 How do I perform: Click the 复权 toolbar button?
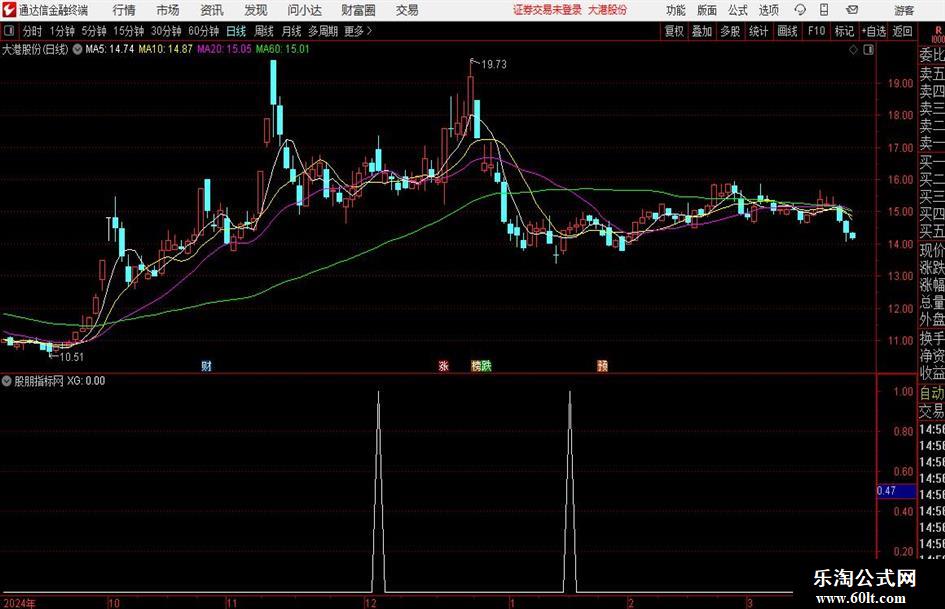(674, 31)
